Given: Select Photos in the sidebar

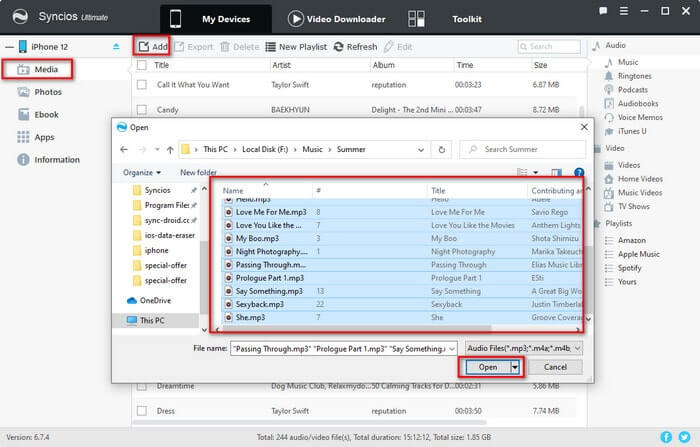Looking at the screenshot, I should (39, 92).
